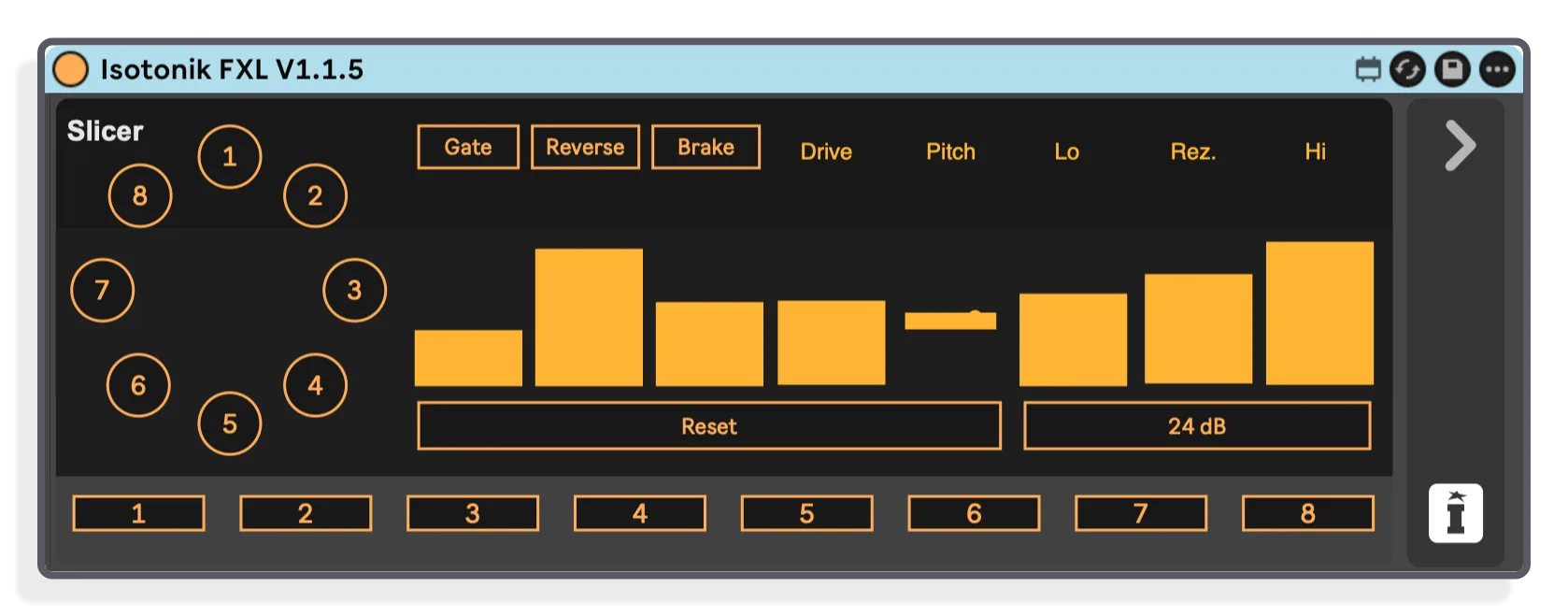1568x616 pixels.
Task: Click the Hi label
Action: [x=1315, y=151]
